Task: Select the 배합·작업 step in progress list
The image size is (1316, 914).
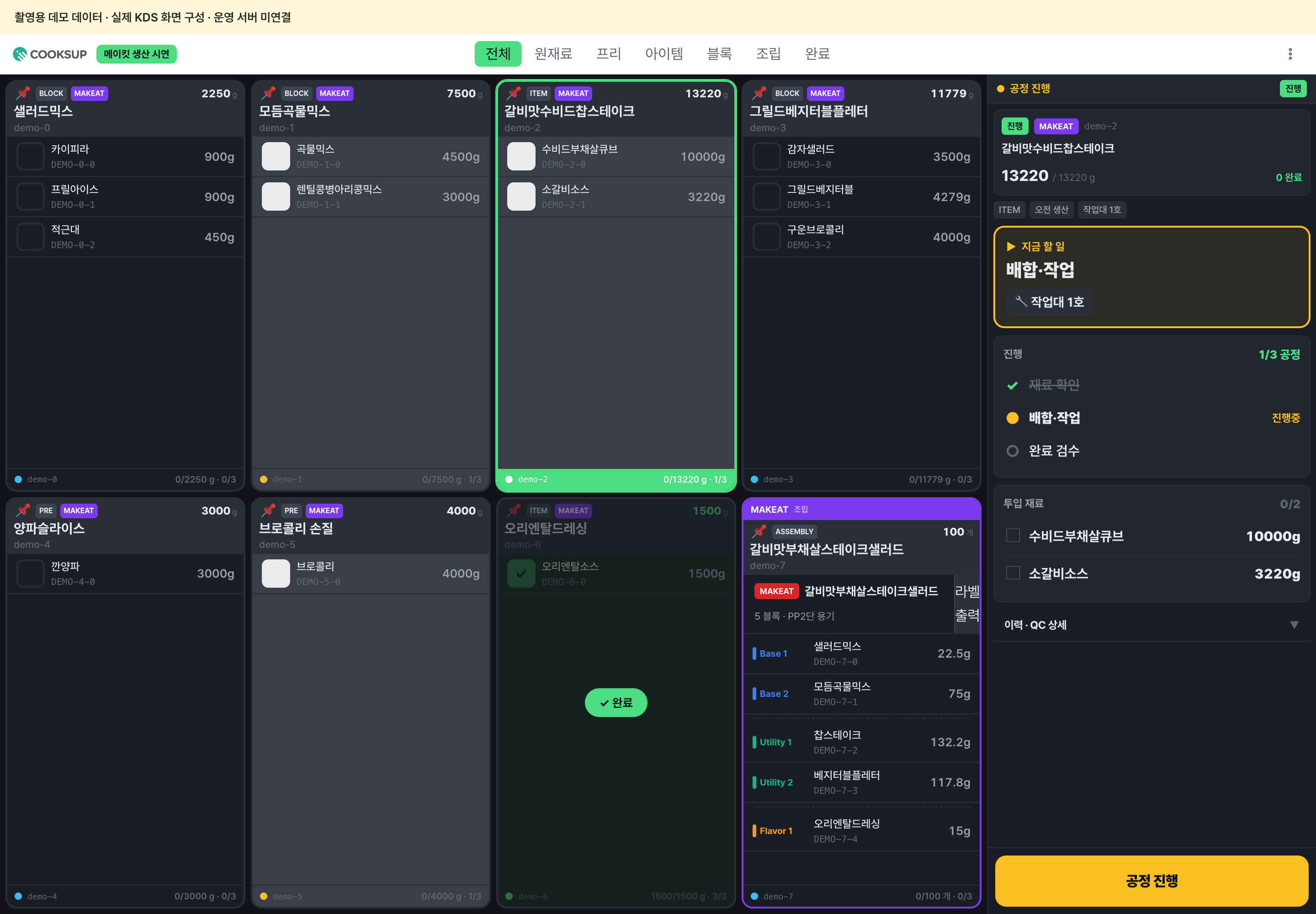Action: point(1151,418)
